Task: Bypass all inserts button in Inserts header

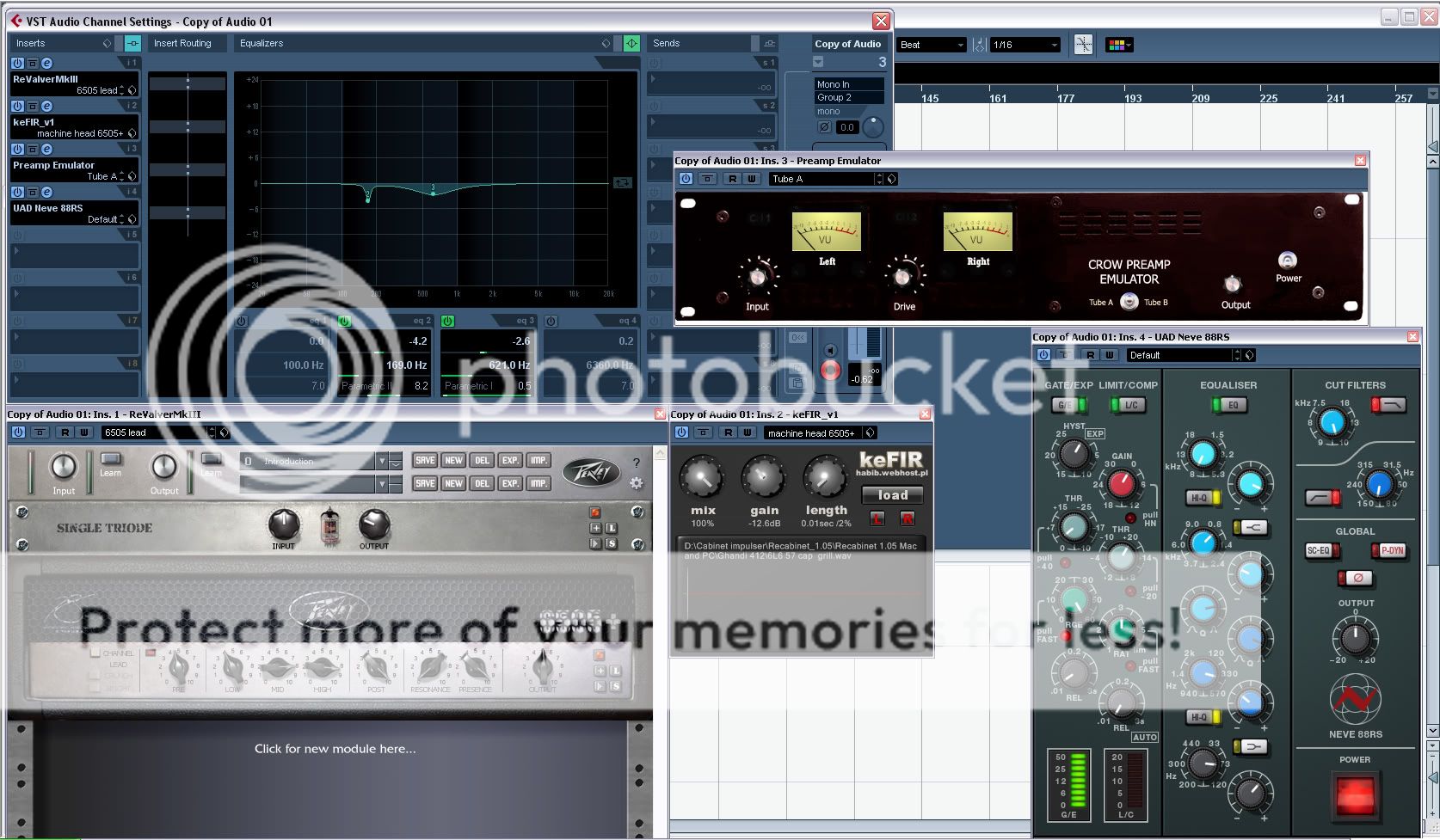Action: point(132,43)
